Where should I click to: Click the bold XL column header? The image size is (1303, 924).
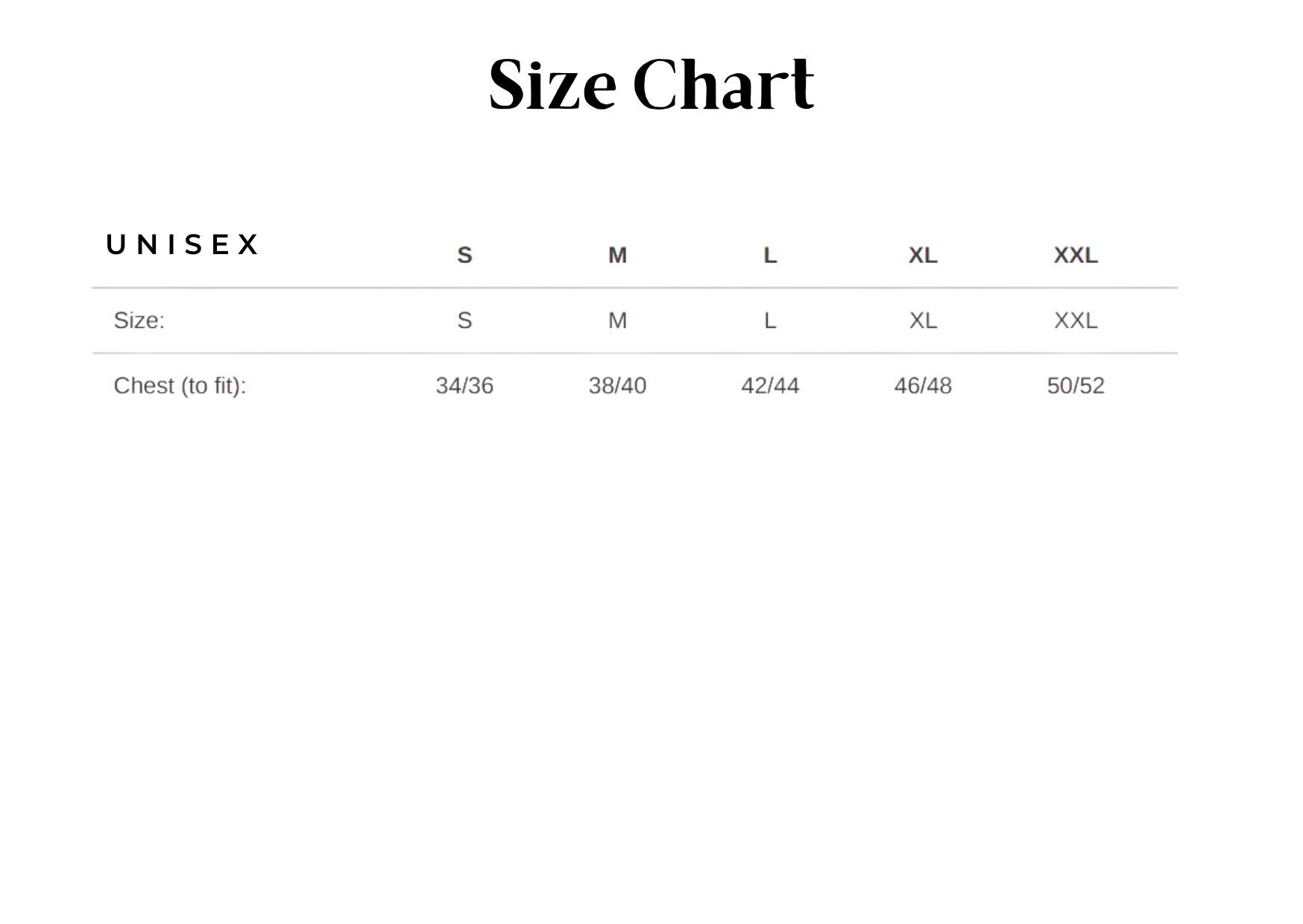[x=923, y=255]
